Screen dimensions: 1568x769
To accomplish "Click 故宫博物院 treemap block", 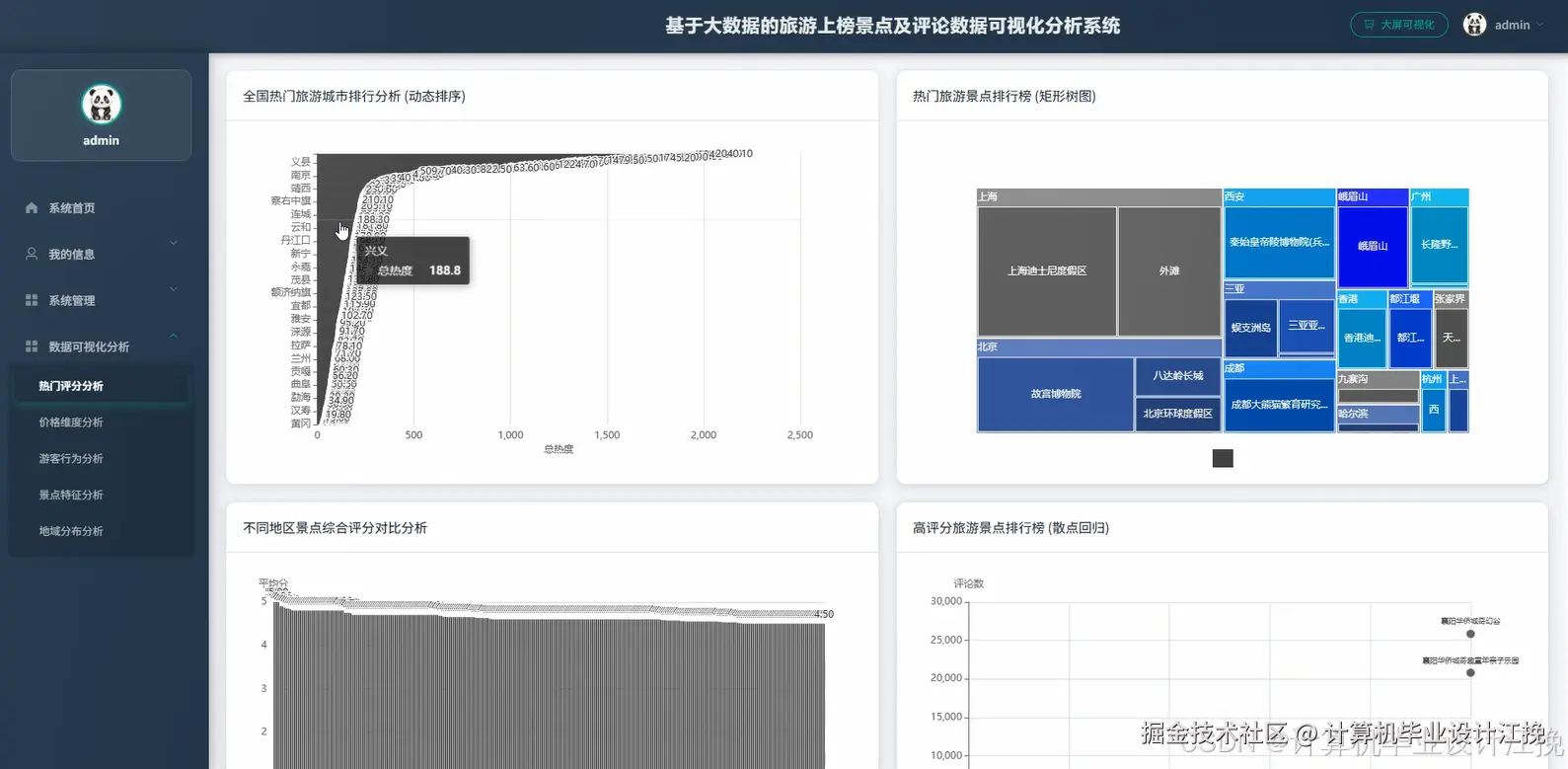I will pos(1055,394).
